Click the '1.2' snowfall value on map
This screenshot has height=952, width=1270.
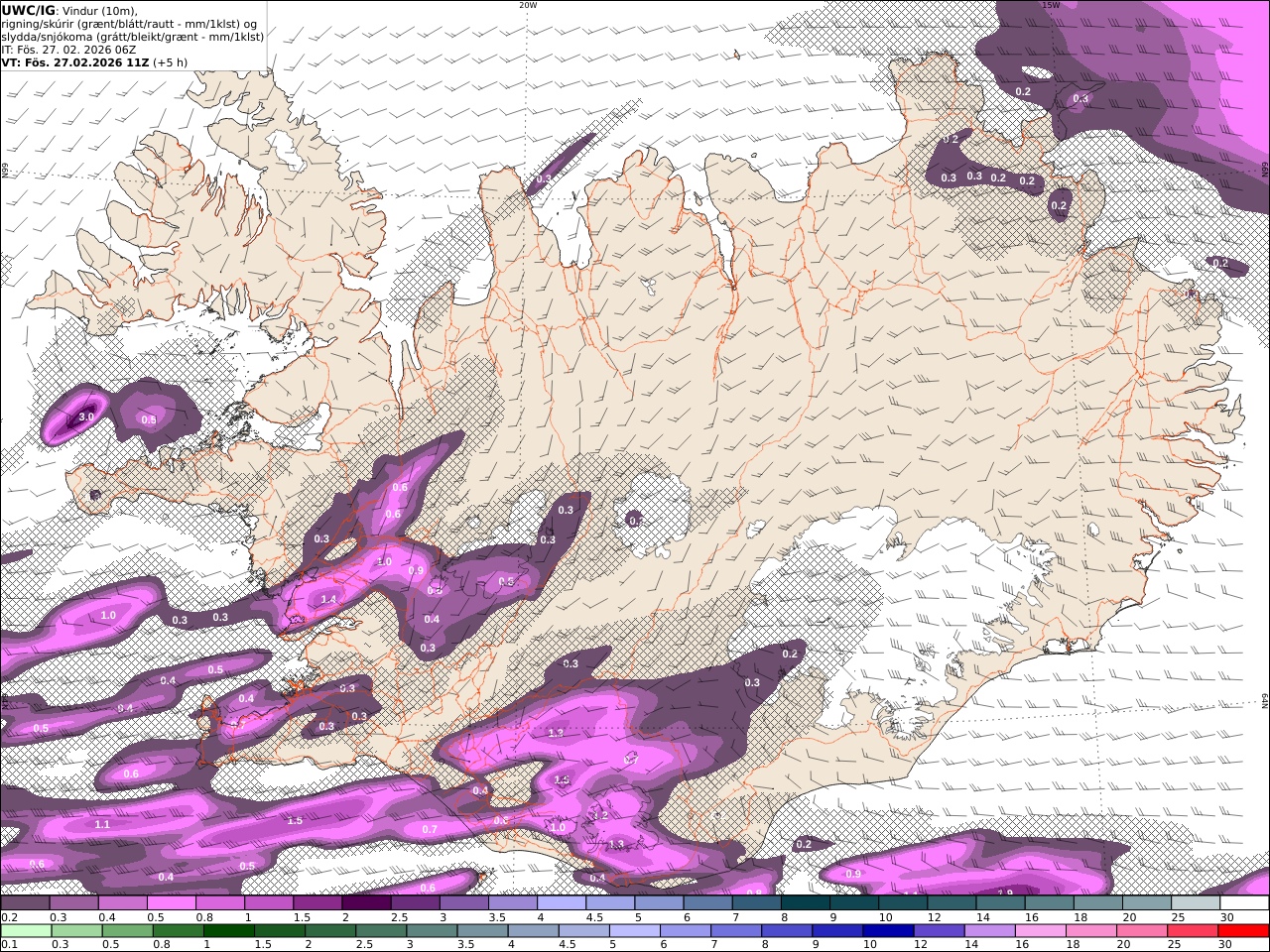pos(599,816)
